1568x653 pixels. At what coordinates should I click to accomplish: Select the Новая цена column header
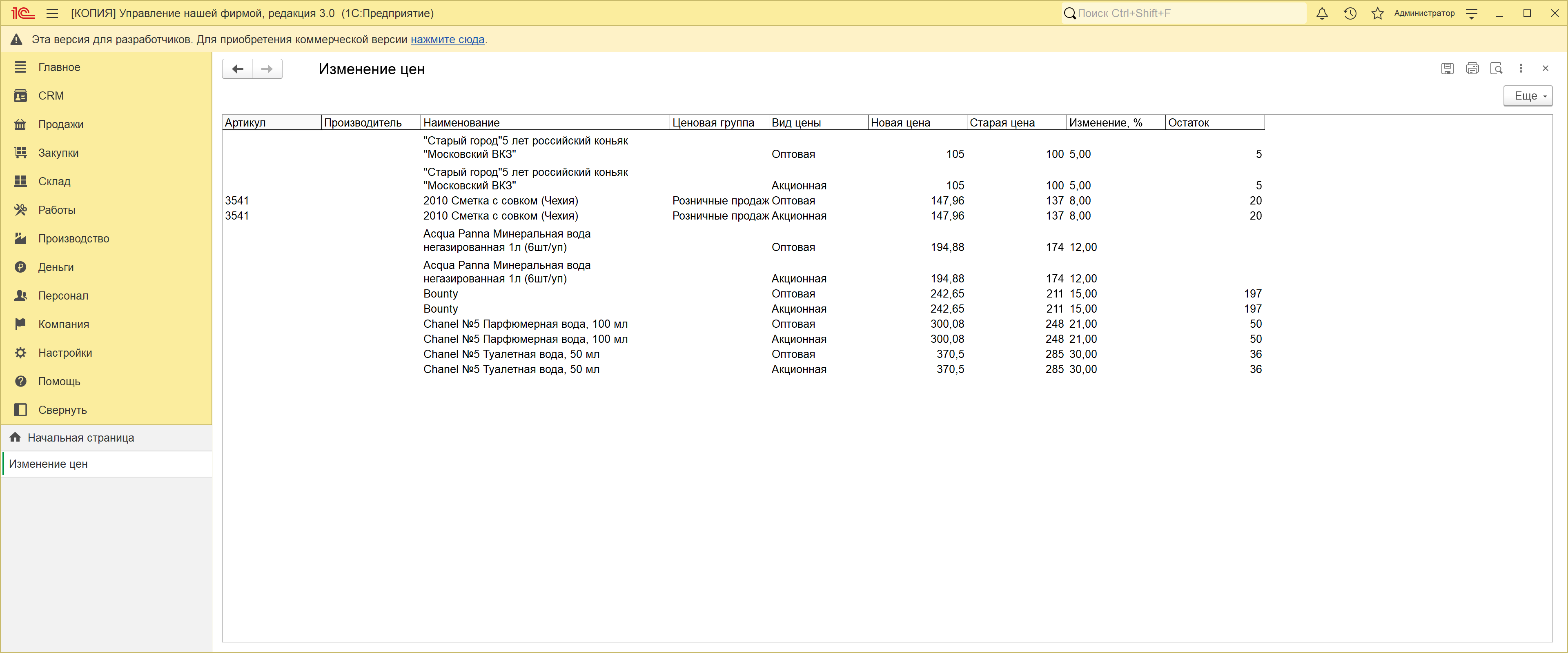click(917, 122)
